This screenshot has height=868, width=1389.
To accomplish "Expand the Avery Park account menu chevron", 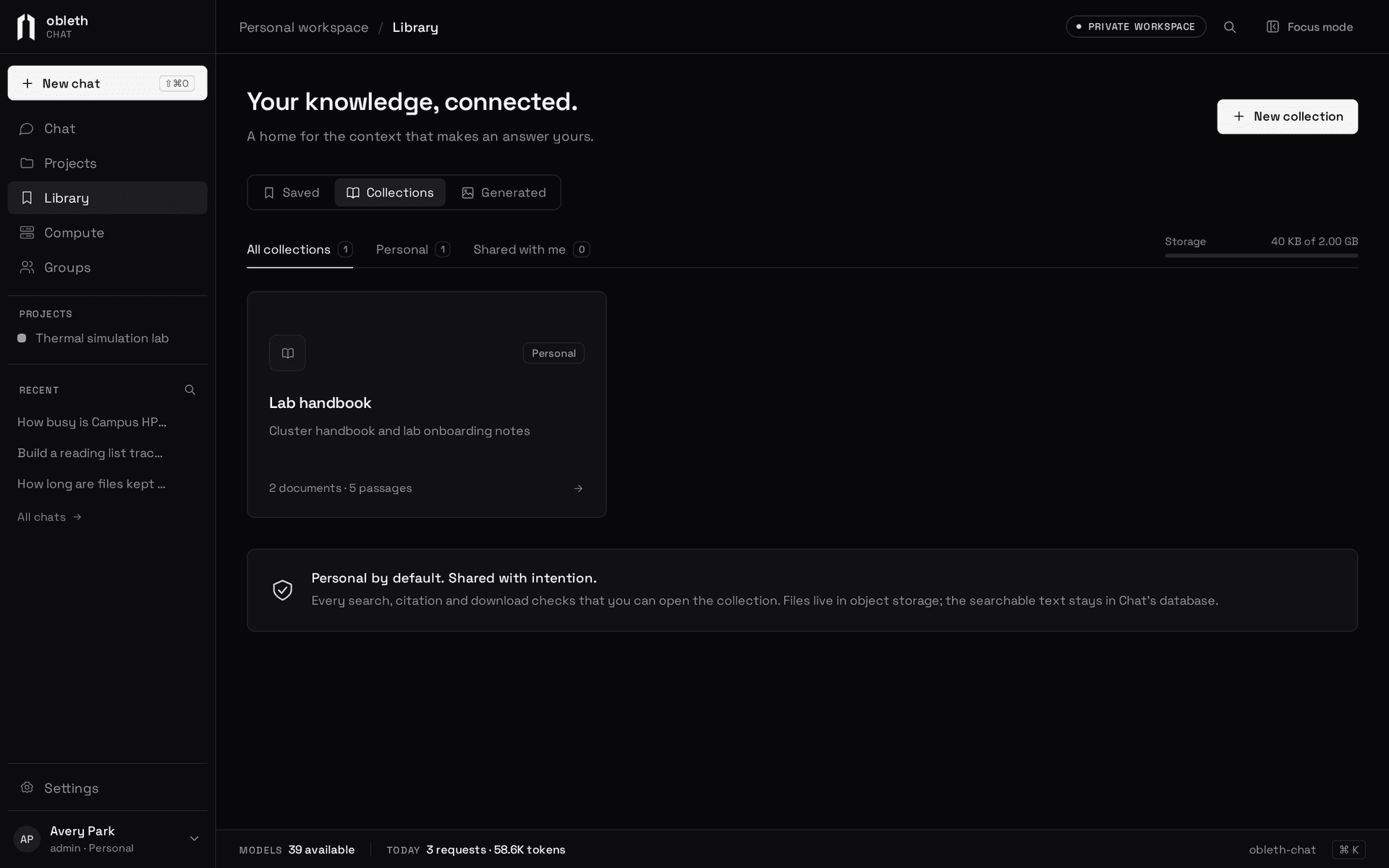I will coord(194,839).
